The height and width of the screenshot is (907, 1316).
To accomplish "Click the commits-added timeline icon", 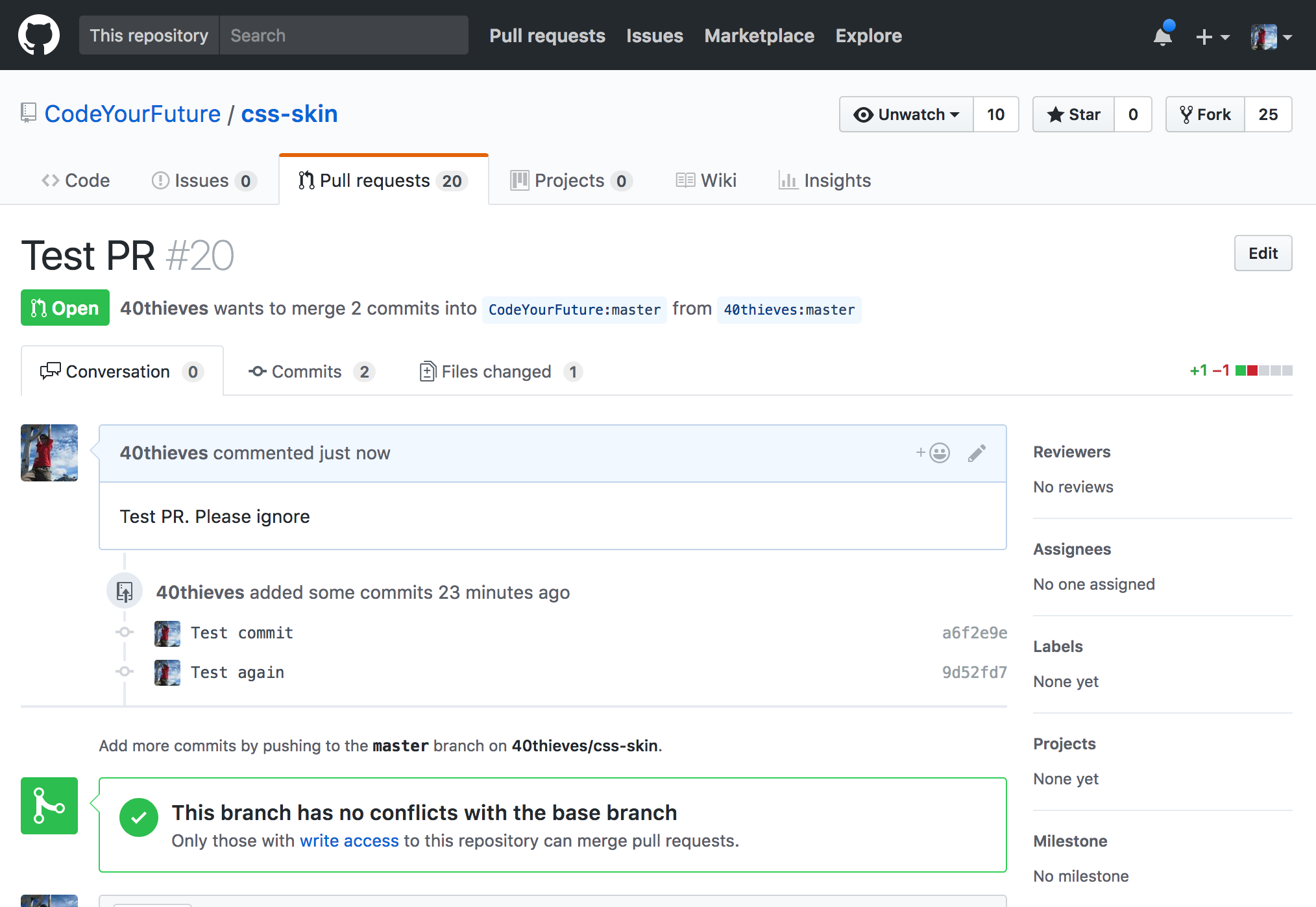I will (125, 591).
